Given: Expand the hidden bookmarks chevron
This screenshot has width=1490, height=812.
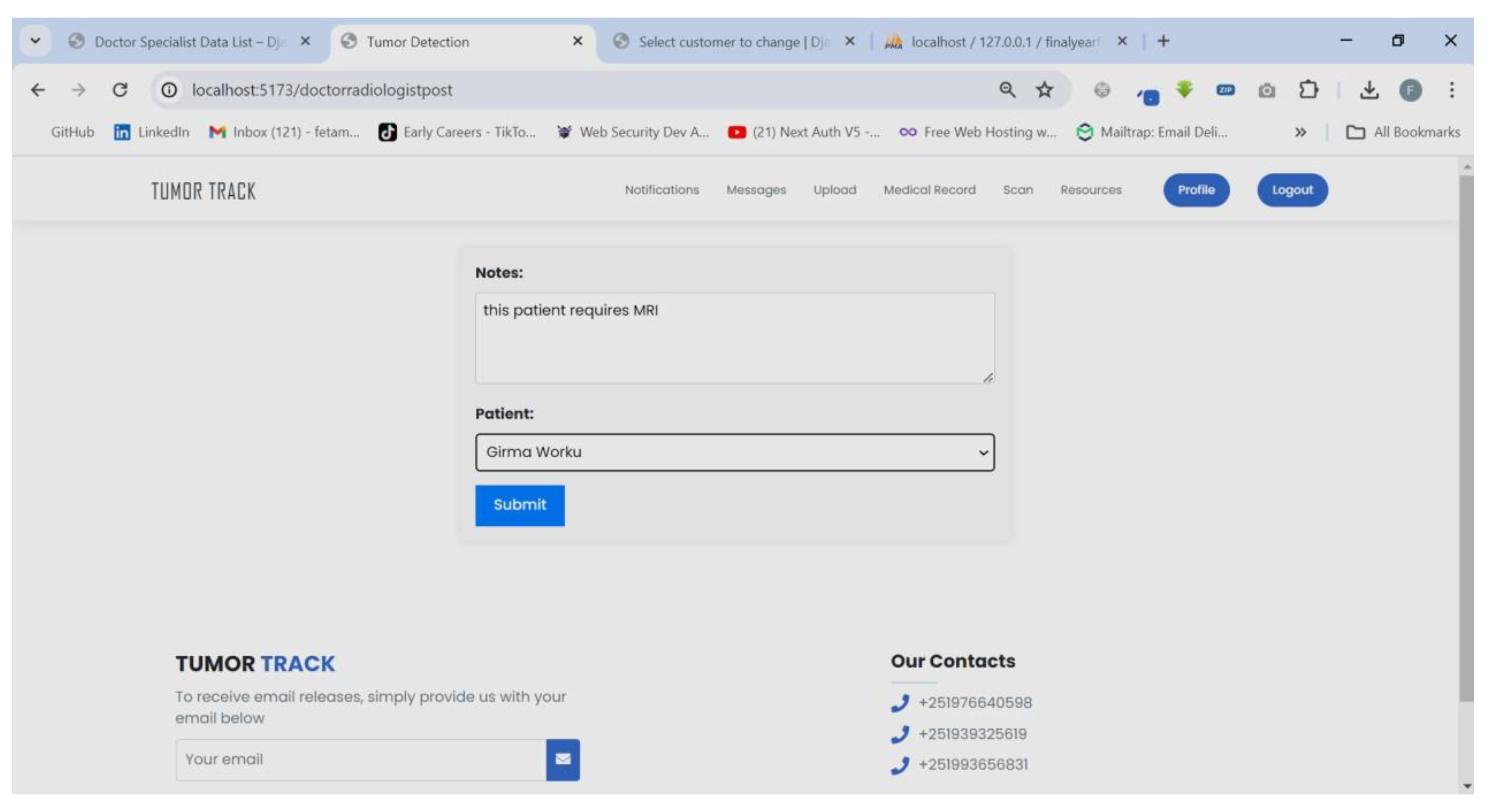Looking at the screenshot, I should [x=1301, y=132].
